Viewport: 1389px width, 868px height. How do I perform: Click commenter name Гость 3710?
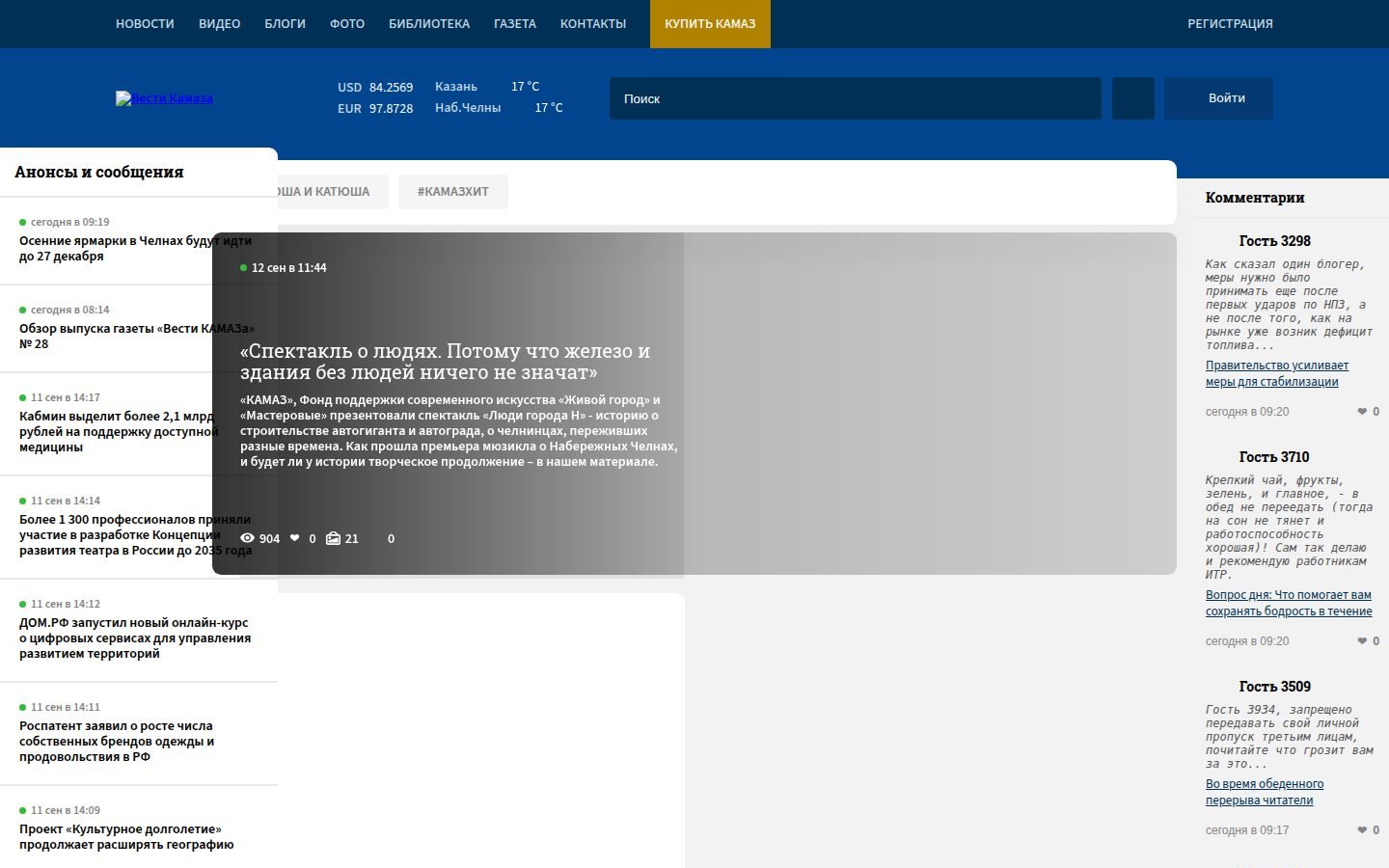coord(1274,457)
